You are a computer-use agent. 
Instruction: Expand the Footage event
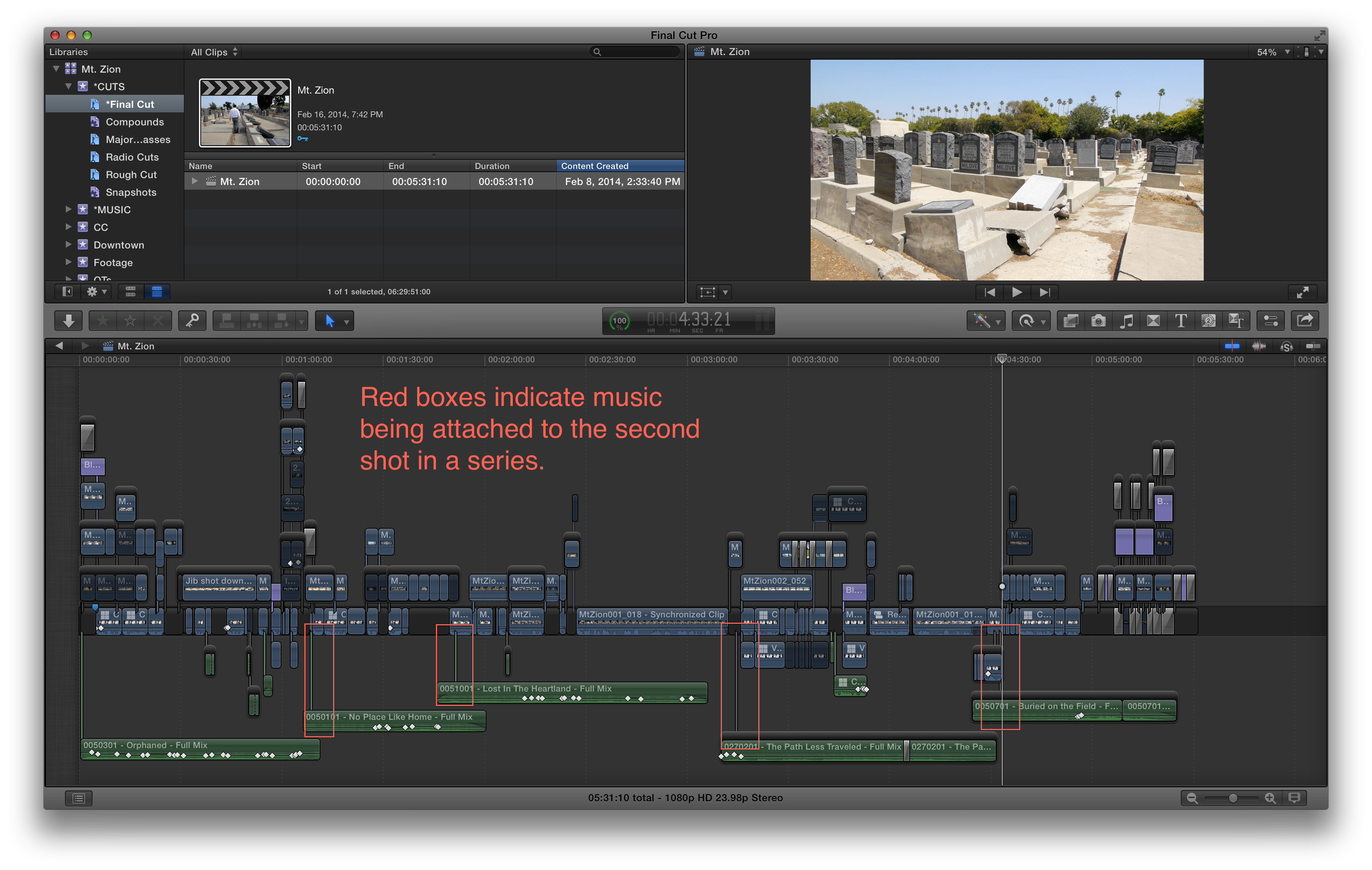coord(68,263)
